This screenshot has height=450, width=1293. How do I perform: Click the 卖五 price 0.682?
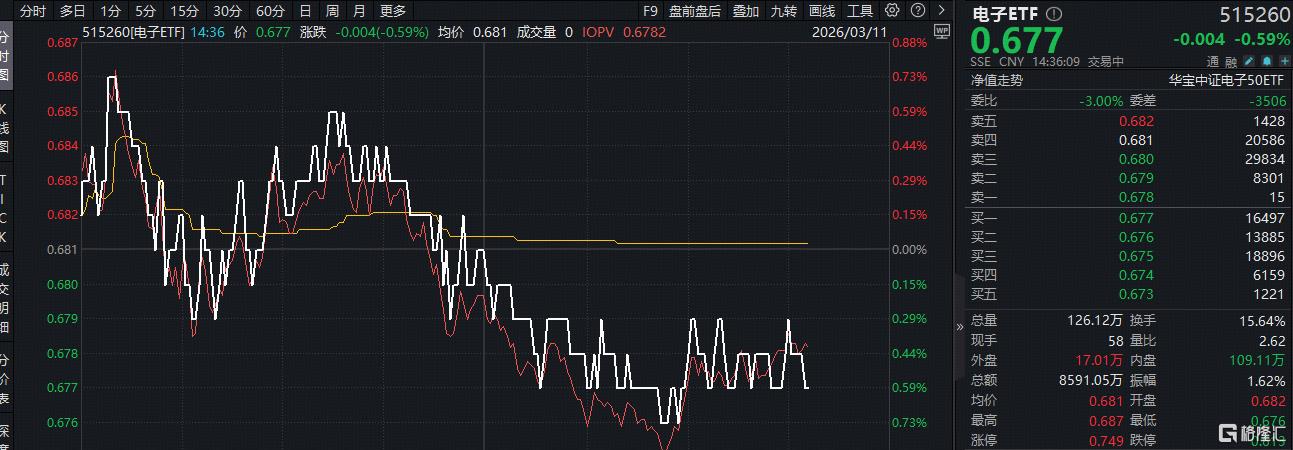[1136, 120]
